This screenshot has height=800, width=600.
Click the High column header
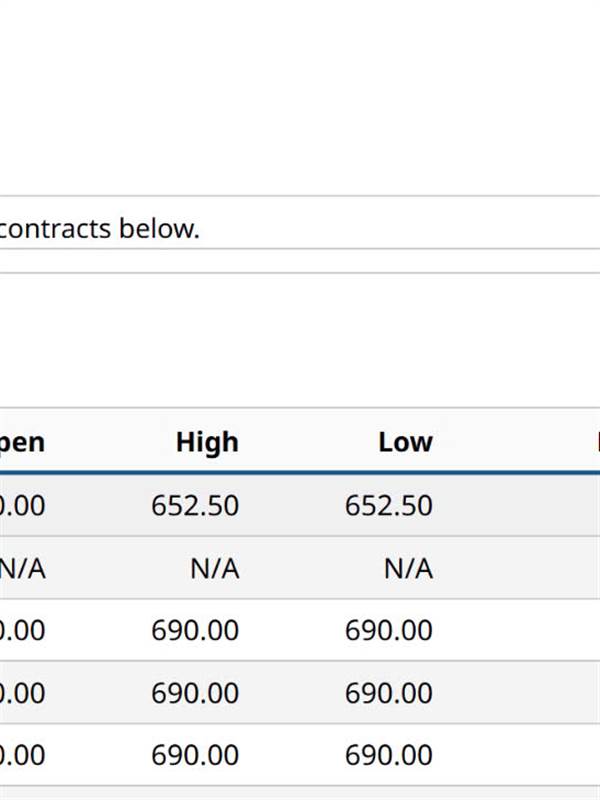tap(206, 442)
